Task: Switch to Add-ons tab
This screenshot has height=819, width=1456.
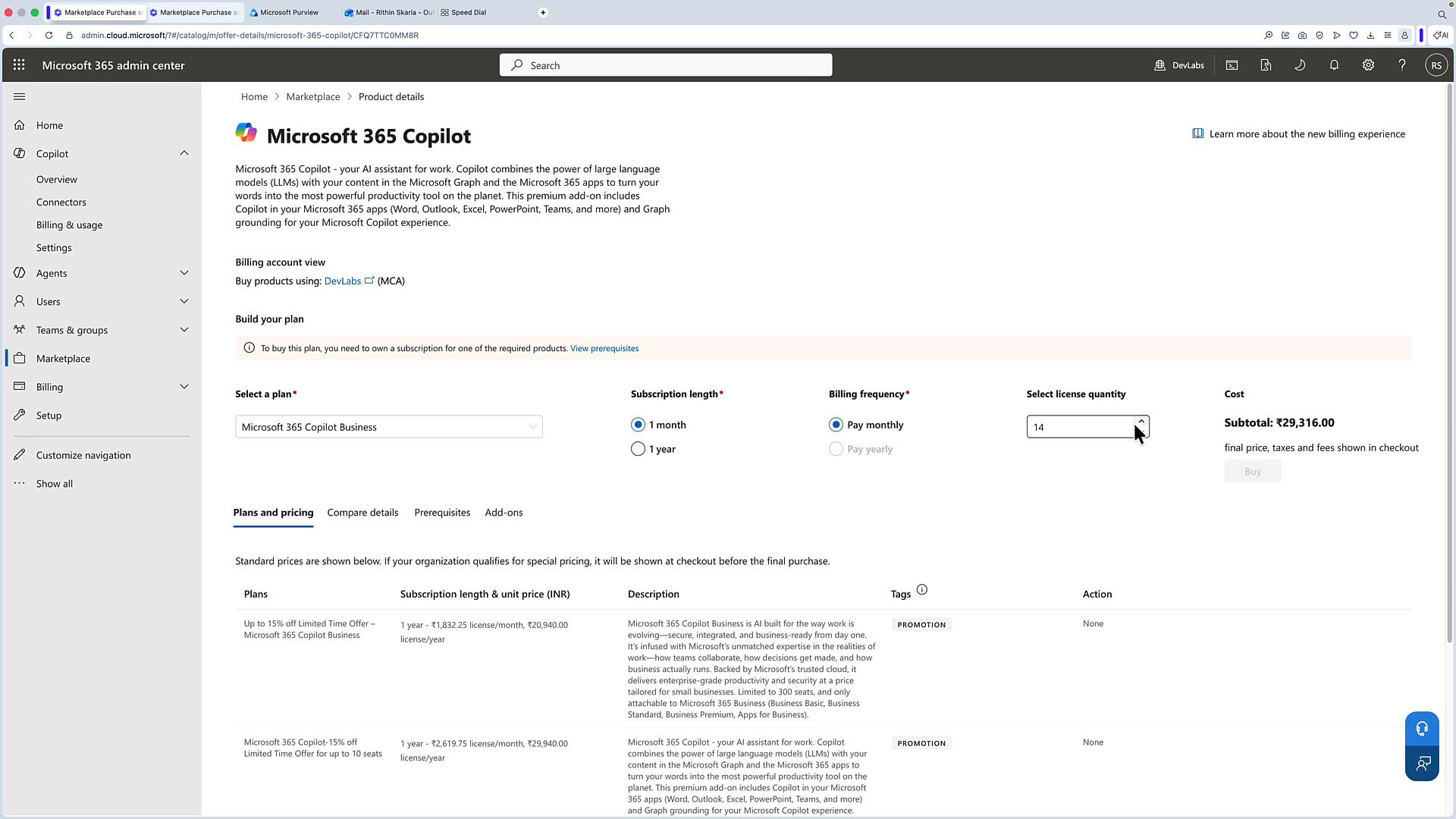Action: pos(504,513)
